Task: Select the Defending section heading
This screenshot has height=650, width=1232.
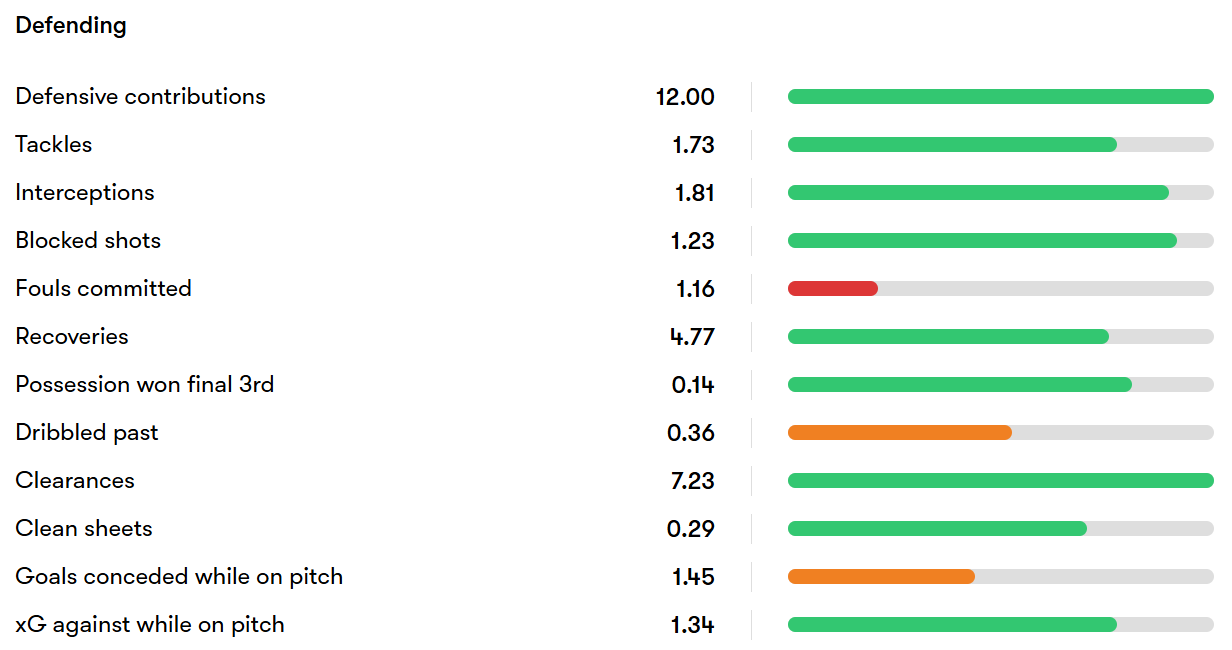Action: (x=71, y=26)
